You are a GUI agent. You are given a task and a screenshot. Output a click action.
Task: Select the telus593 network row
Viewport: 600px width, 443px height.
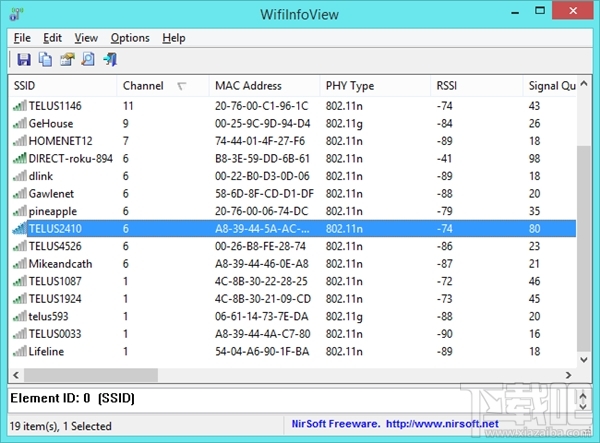click(292, 316)
